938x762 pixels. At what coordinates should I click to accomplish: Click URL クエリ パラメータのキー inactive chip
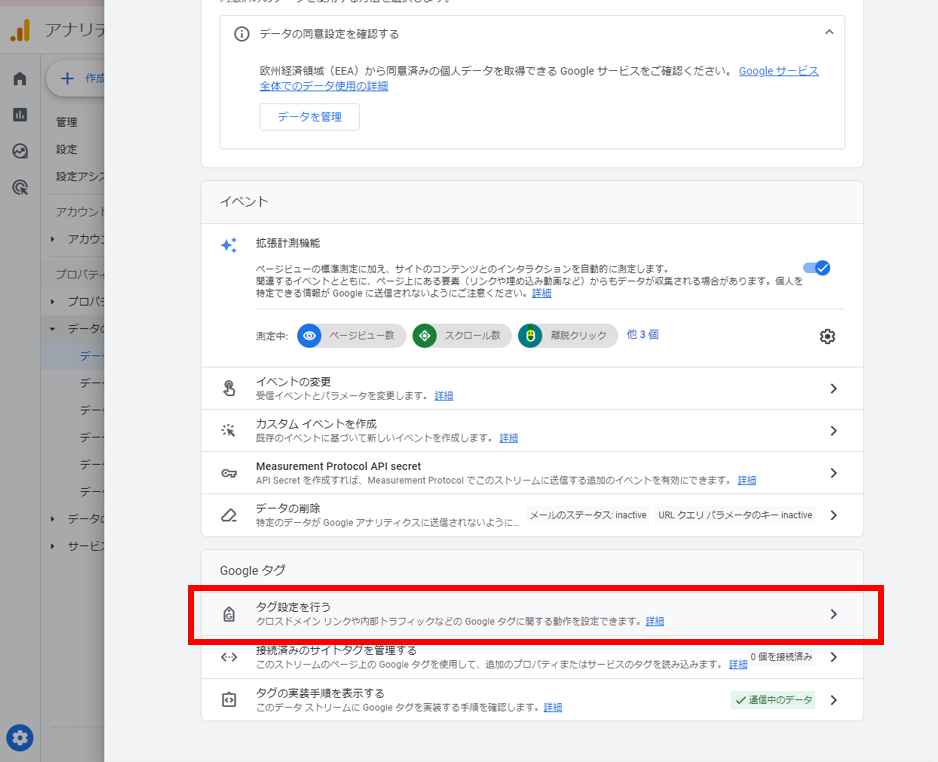[x=735, y=515]
